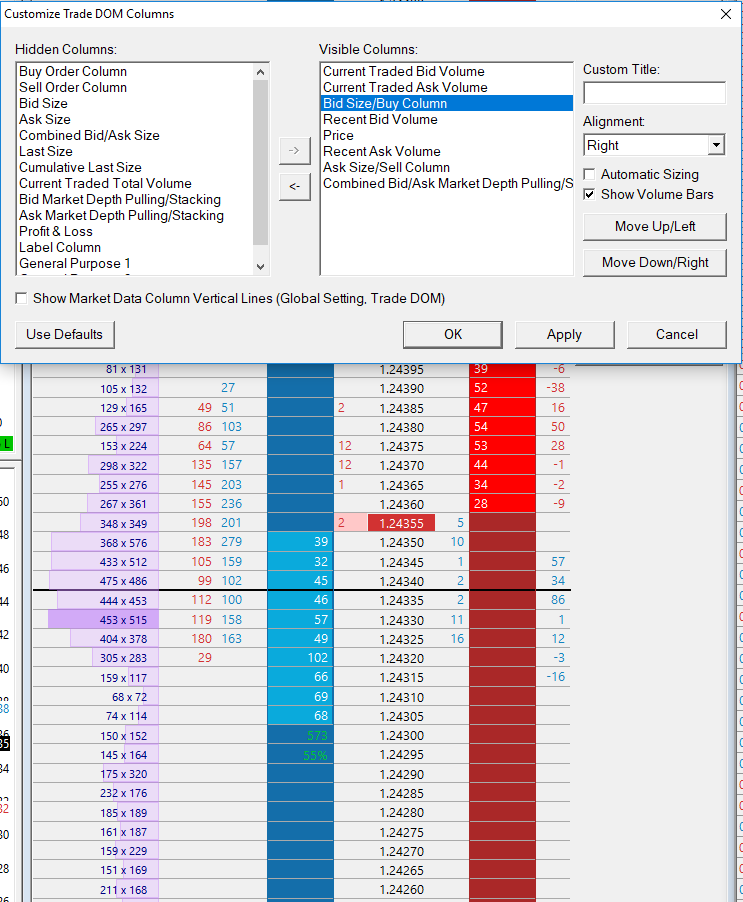Close the Customize Trade DOM Columns dialog

(726, 14)
